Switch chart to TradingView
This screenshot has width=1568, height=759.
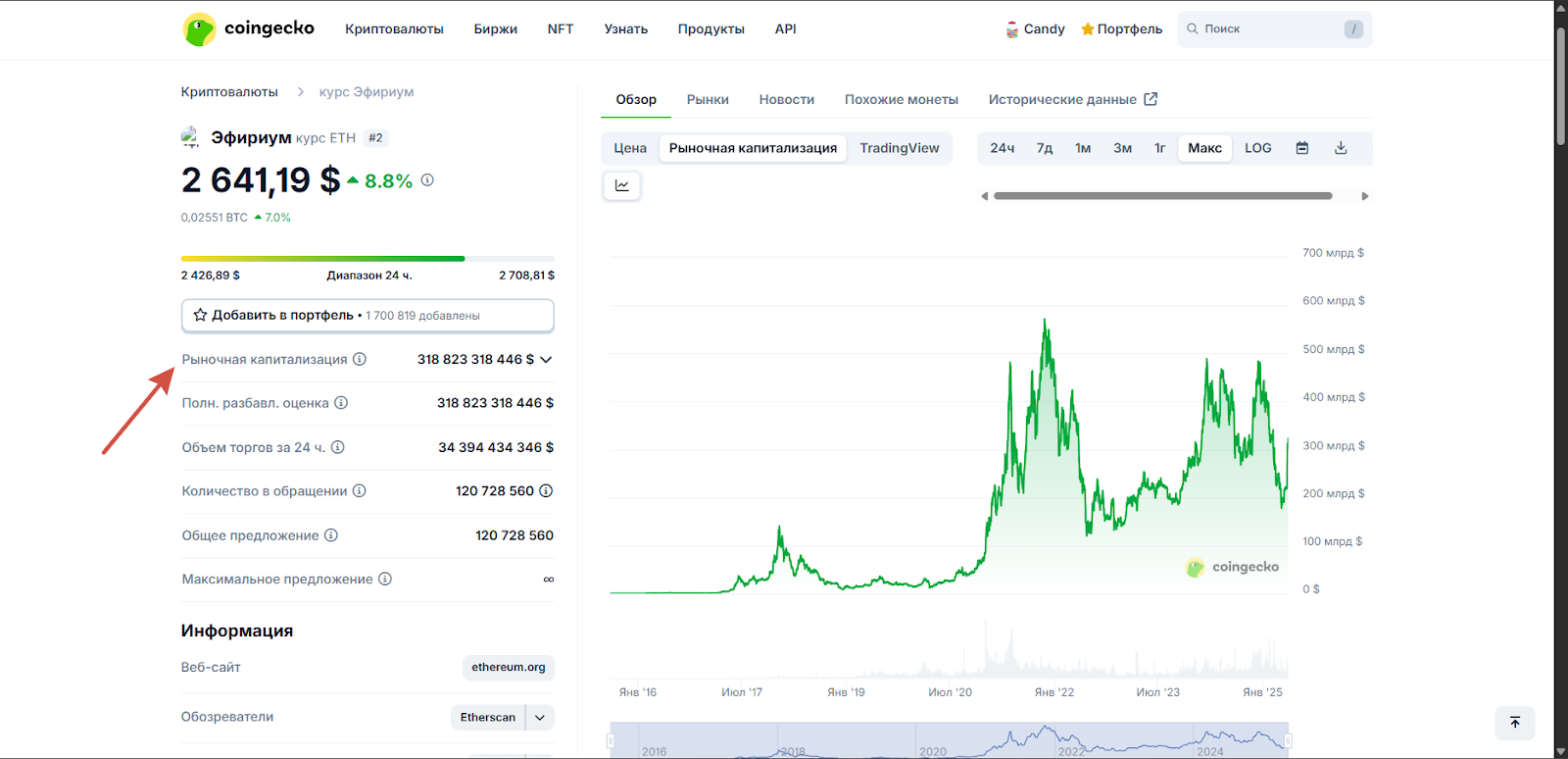pyautogui.click(x=900, y=148)
